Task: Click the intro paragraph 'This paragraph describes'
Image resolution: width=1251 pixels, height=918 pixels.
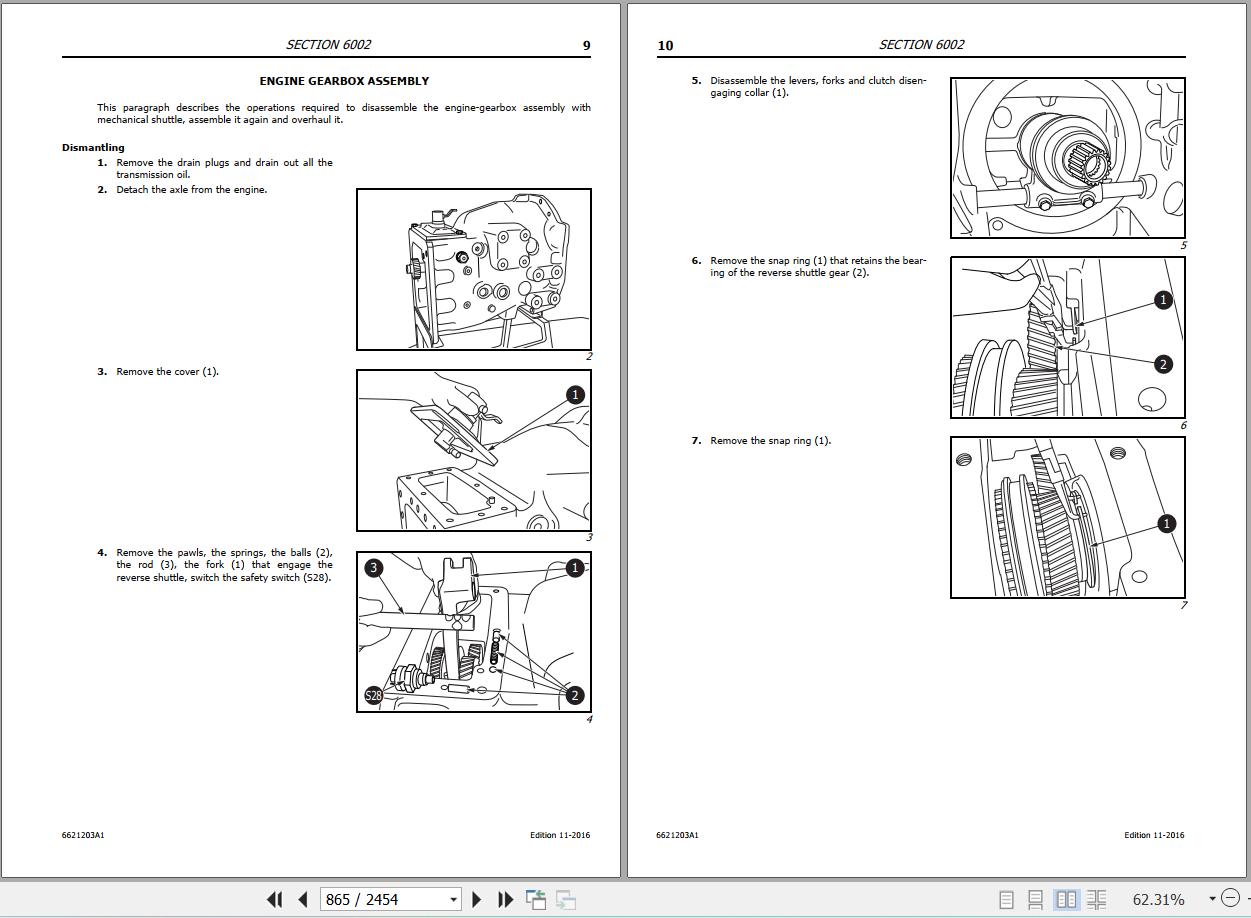Action: [x=344, y=114]
